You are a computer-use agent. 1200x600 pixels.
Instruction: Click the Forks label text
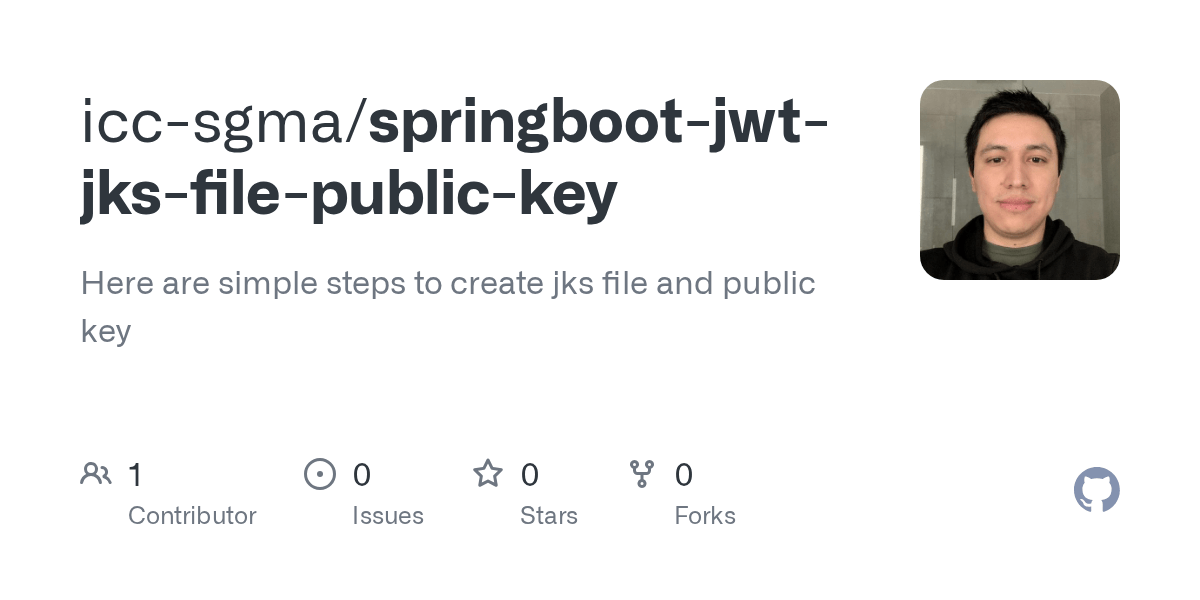[705, 515]
